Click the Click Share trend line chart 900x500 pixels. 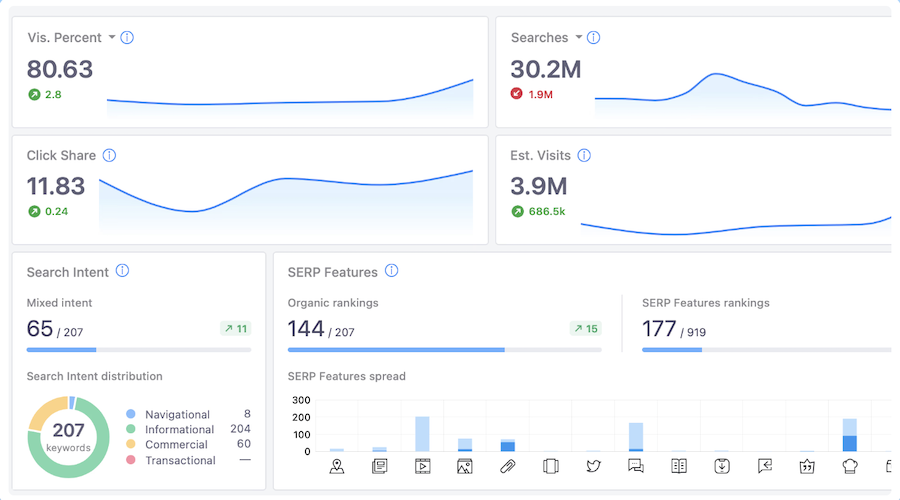pos(286,201)
